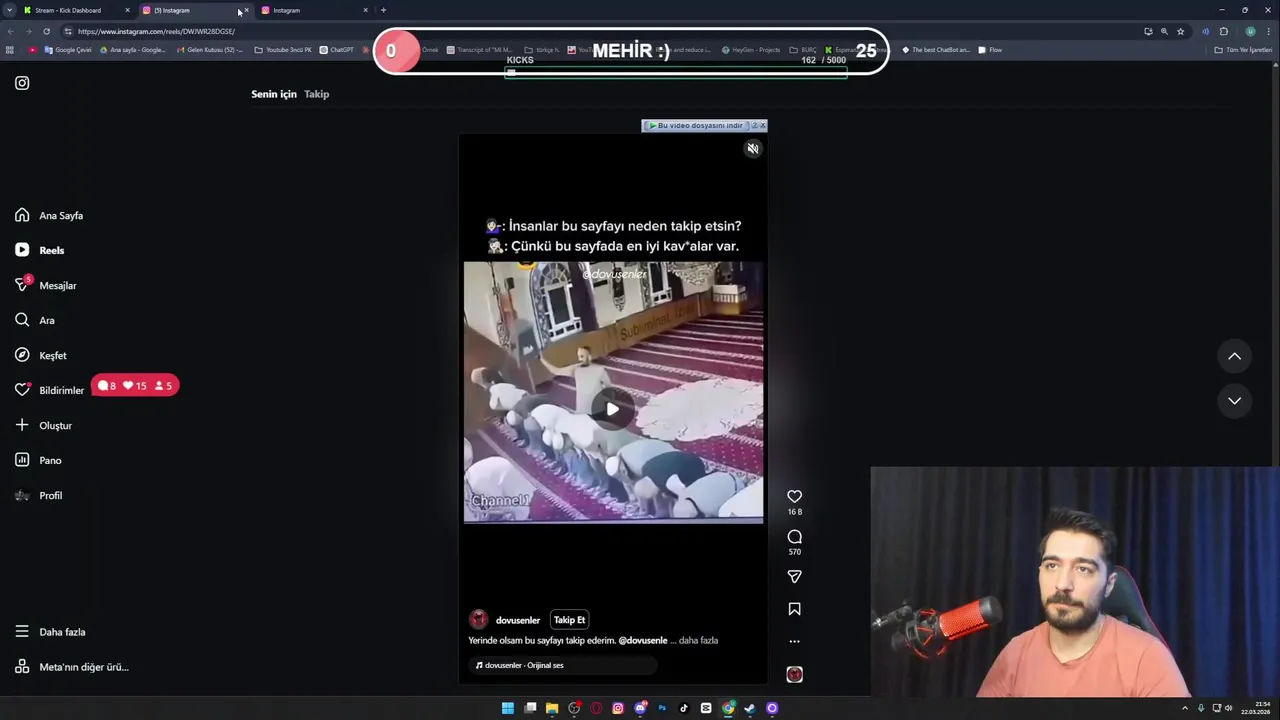Bookmark this page with star icon
1280x720 pixels.
tap(1180, 31)
